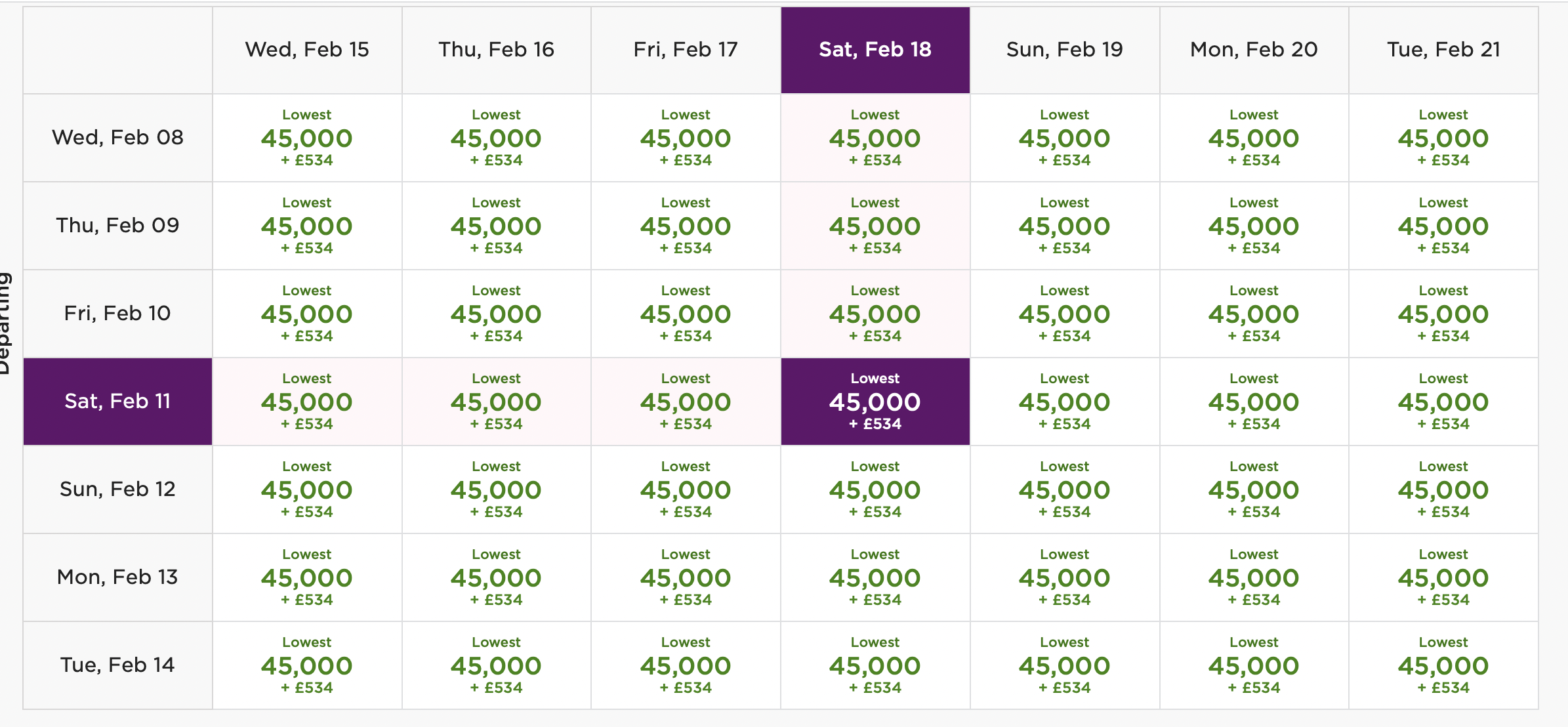Viewport: 1568px width, 727px height.
Task: Select the Sat, Feb 11 departing row header
Action: point(117,402)
